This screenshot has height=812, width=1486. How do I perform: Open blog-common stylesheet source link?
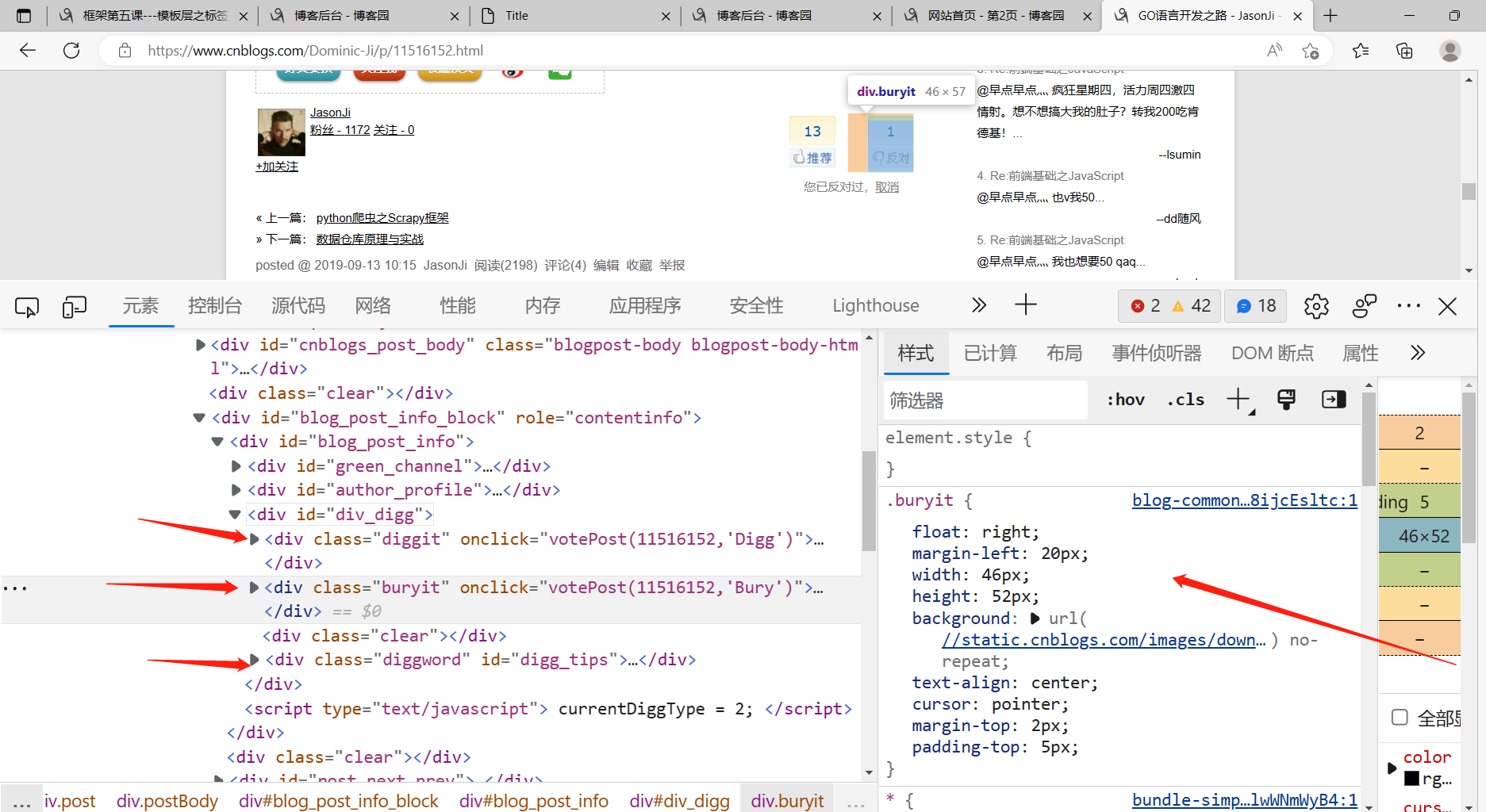1245,500
